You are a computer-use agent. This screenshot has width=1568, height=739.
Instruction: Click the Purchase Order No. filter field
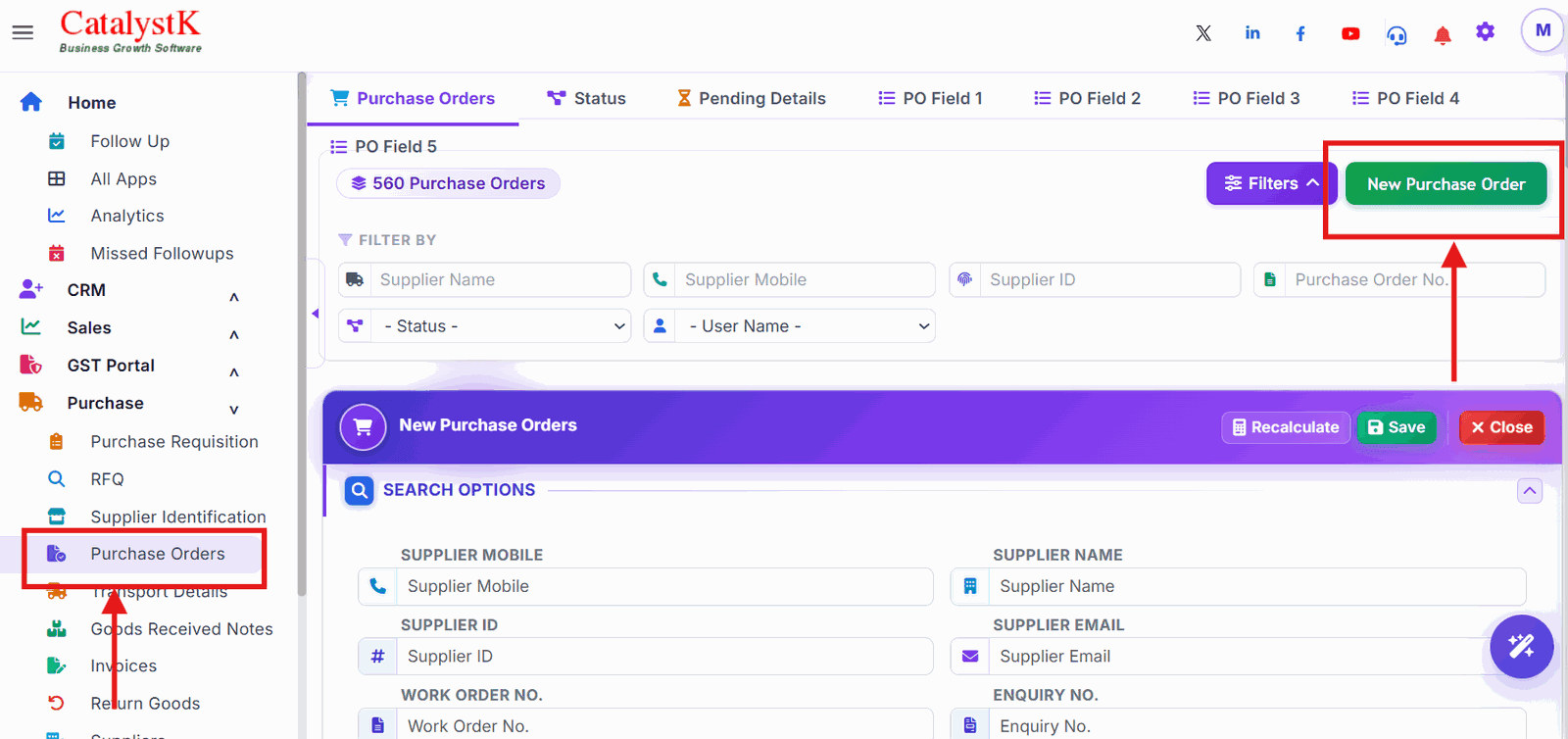[x=1399, y=279]
